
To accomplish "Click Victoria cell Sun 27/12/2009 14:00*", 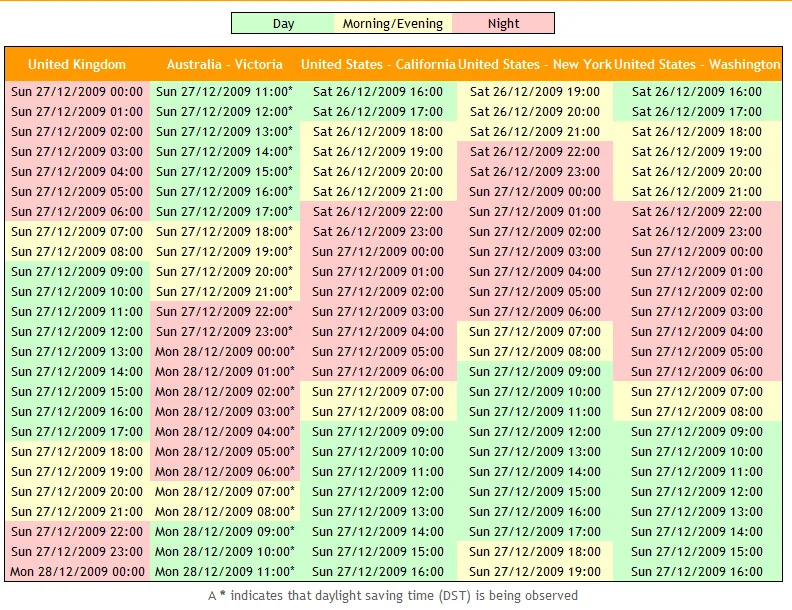I will (x=225, y=151).
